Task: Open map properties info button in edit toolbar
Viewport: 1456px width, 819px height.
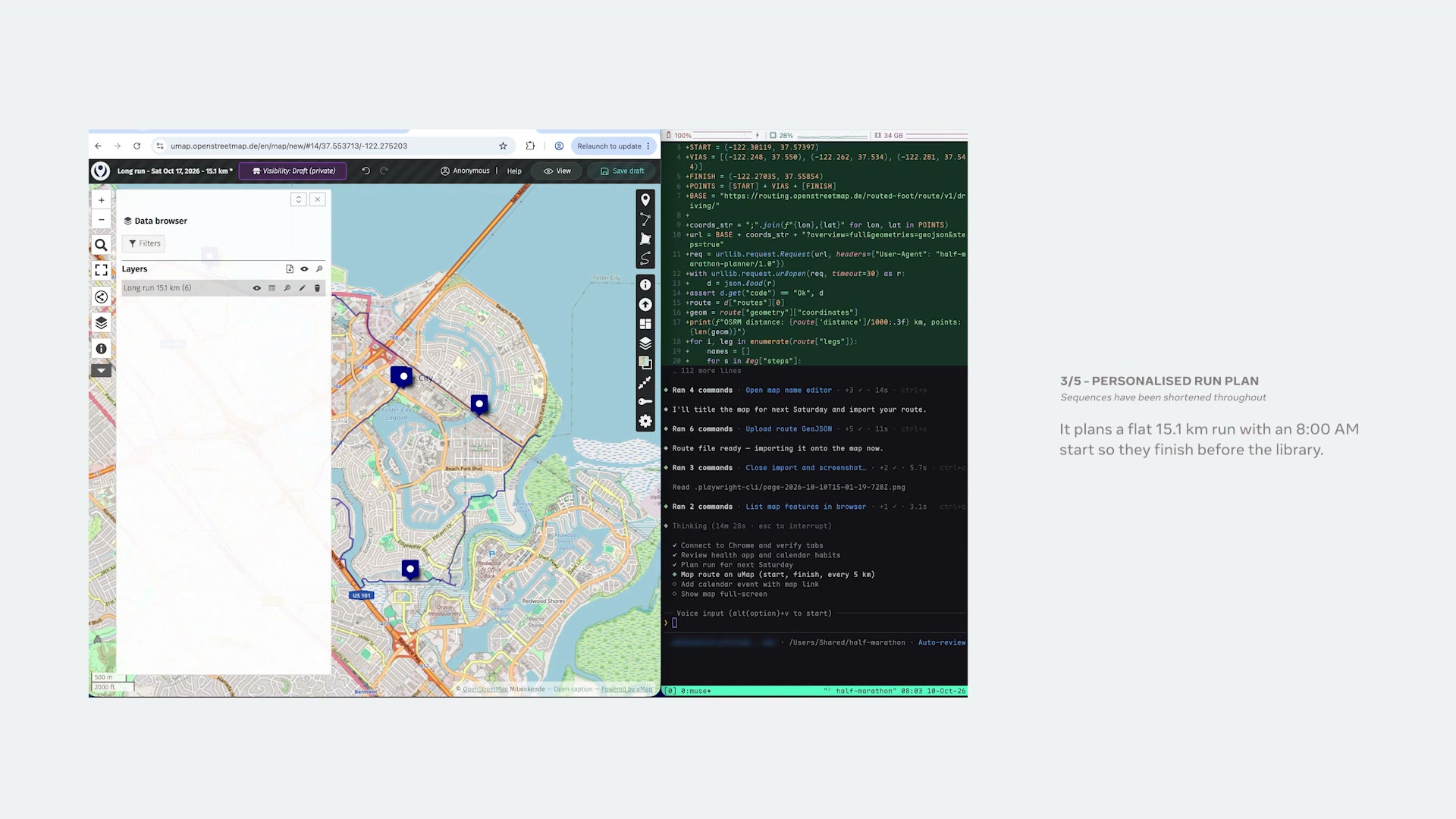Action: click(x=645, y=284)
